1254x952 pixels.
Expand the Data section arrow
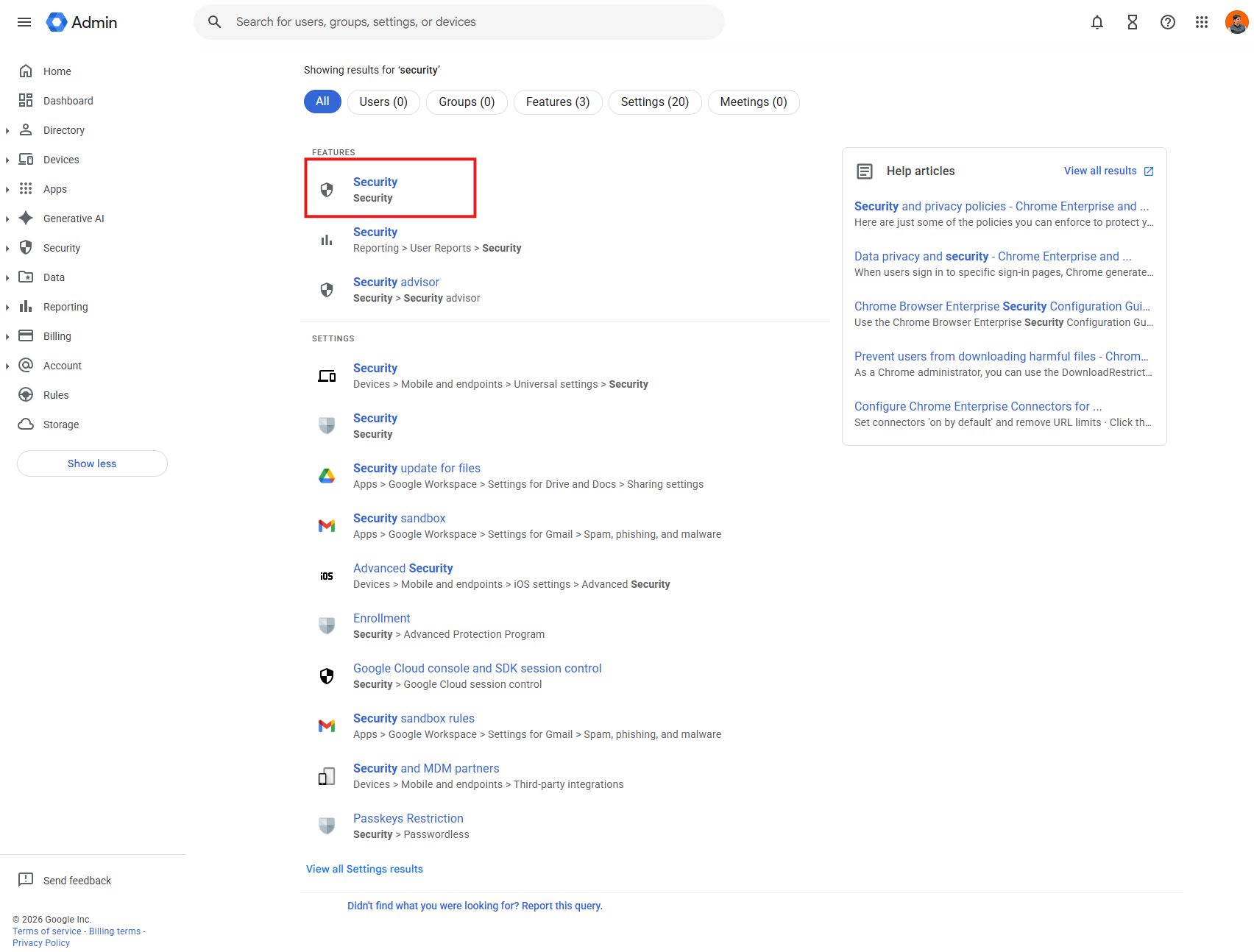(x=7, y=278)
